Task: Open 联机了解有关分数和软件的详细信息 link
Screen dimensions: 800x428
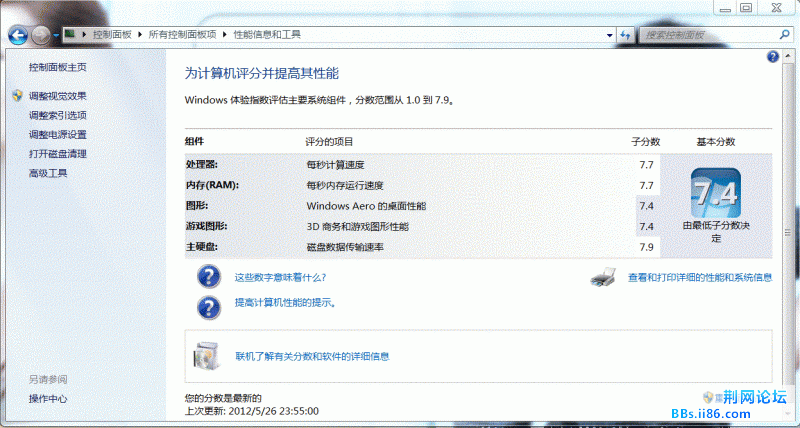Action: (x=312, y=356)
